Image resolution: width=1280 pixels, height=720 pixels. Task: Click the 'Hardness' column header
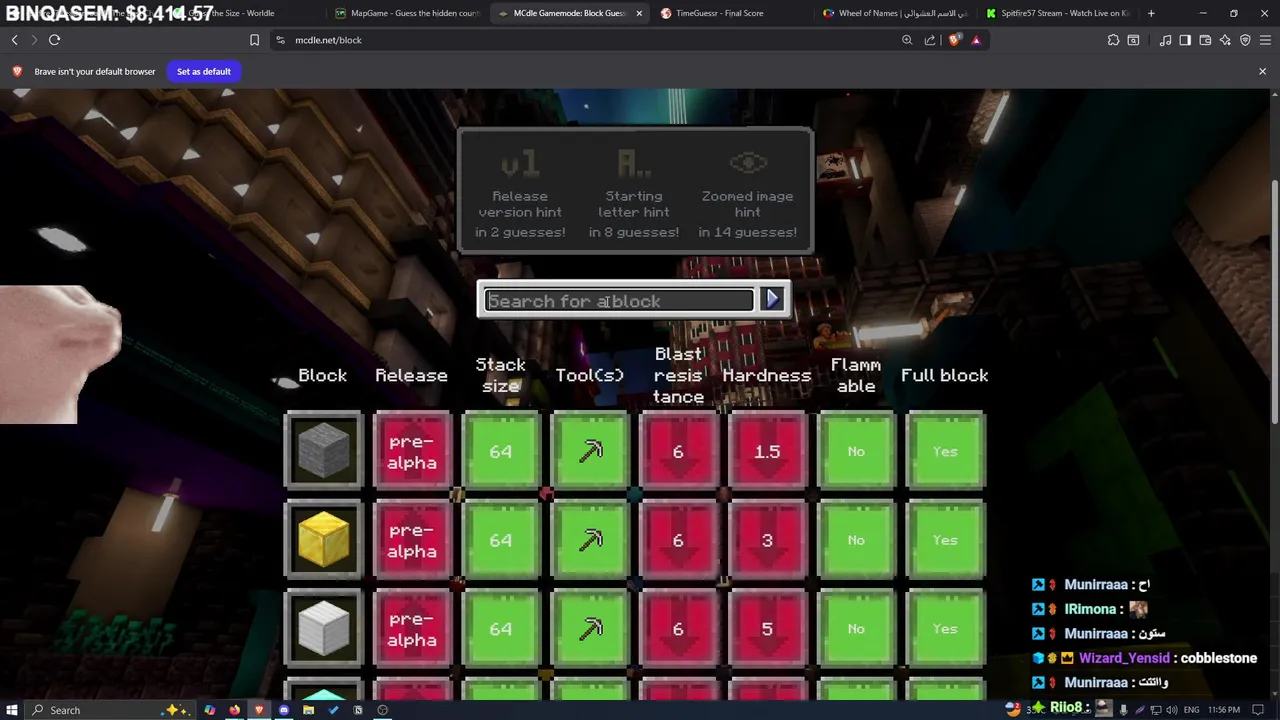click(x=767, y=375)
